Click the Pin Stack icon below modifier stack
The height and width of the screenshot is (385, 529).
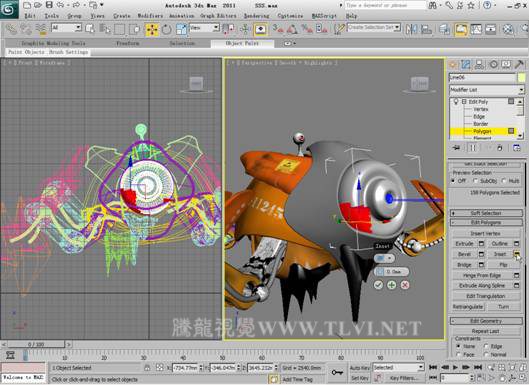pos(456,148)
